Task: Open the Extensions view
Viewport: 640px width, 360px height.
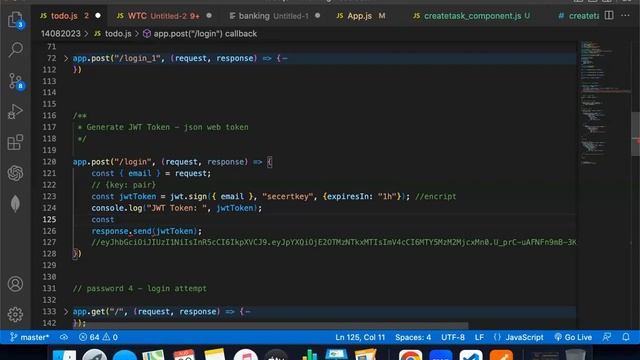Action: [15, 142]
